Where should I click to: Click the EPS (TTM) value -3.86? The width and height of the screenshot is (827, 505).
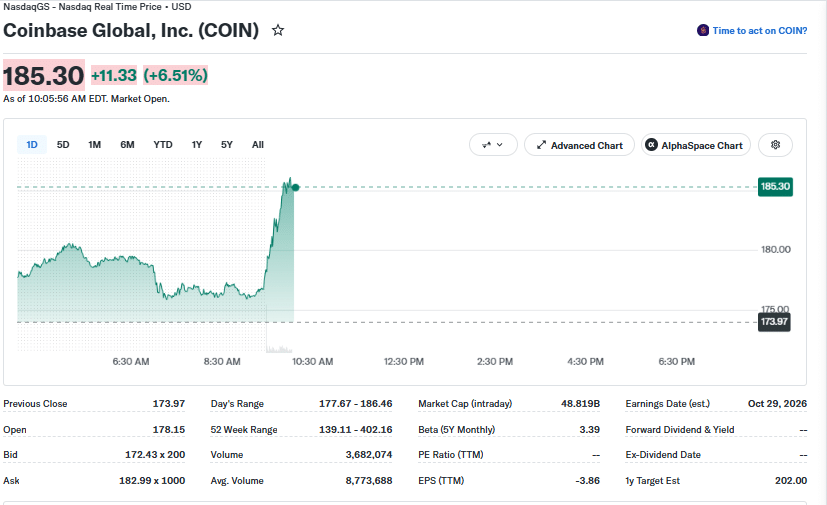588,481
